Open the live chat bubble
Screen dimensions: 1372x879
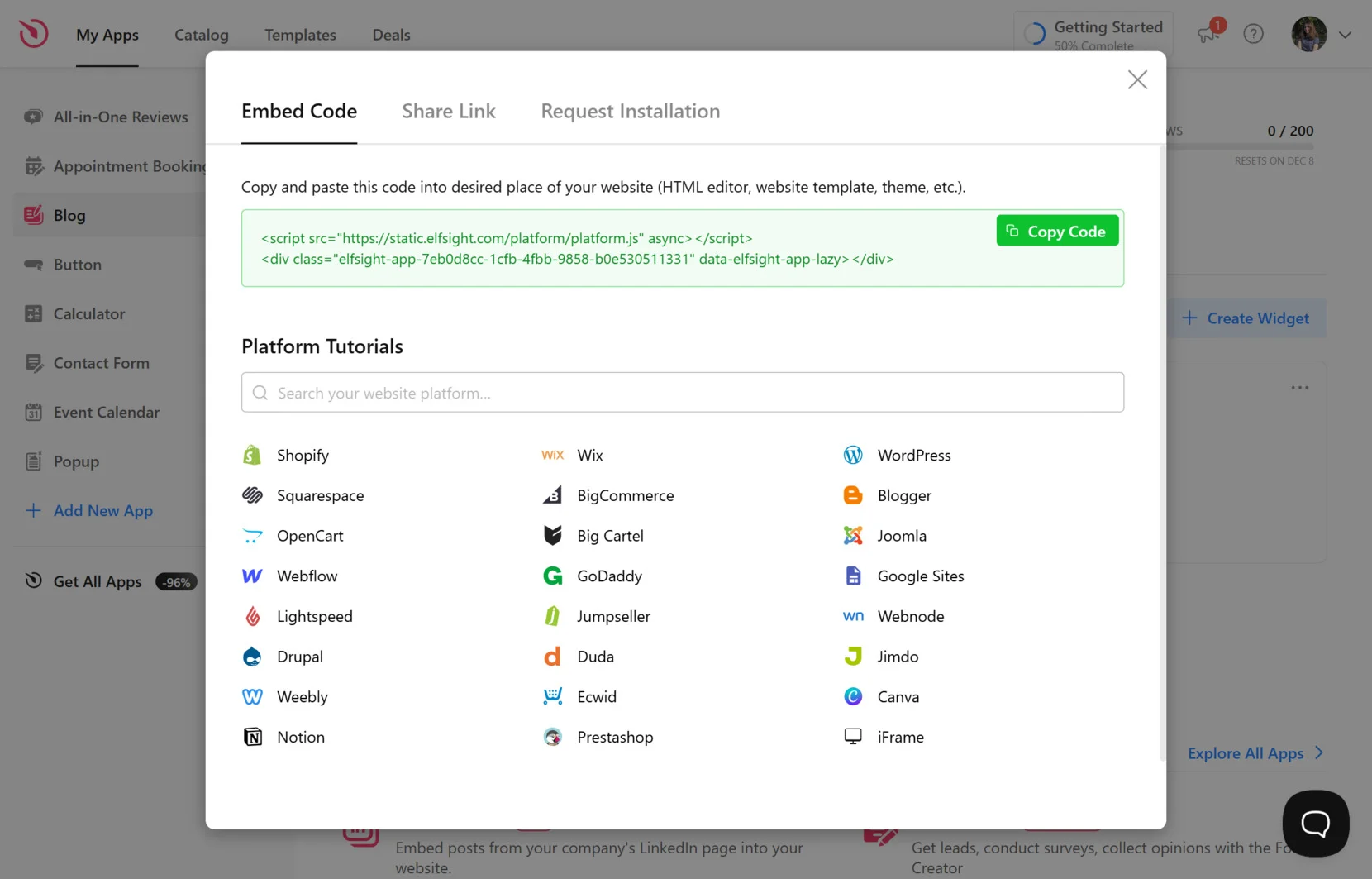pos(1315,823)
